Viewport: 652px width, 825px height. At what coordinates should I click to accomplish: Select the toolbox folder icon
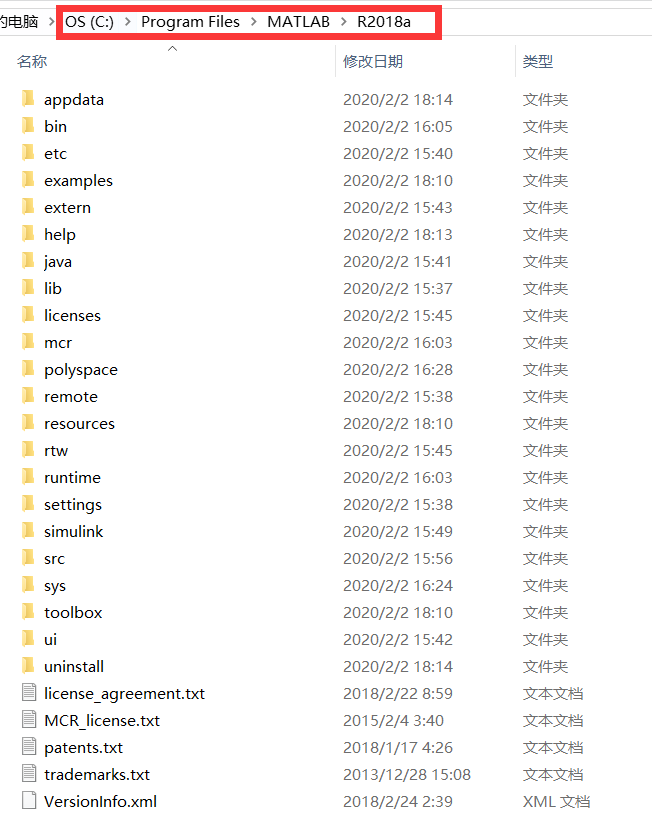[x=28, y=612]
